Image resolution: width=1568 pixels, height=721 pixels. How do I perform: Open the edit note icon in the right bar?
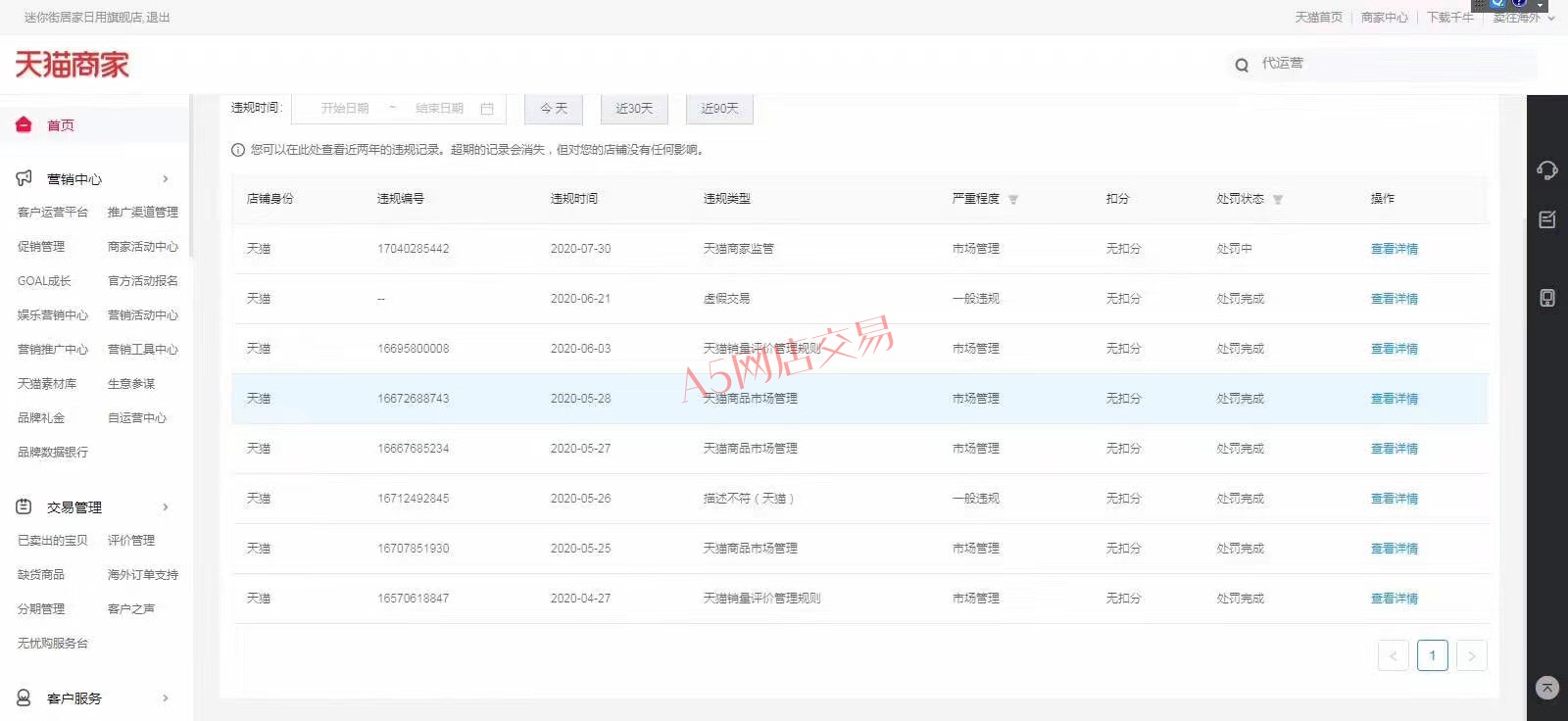point(1547,219)
